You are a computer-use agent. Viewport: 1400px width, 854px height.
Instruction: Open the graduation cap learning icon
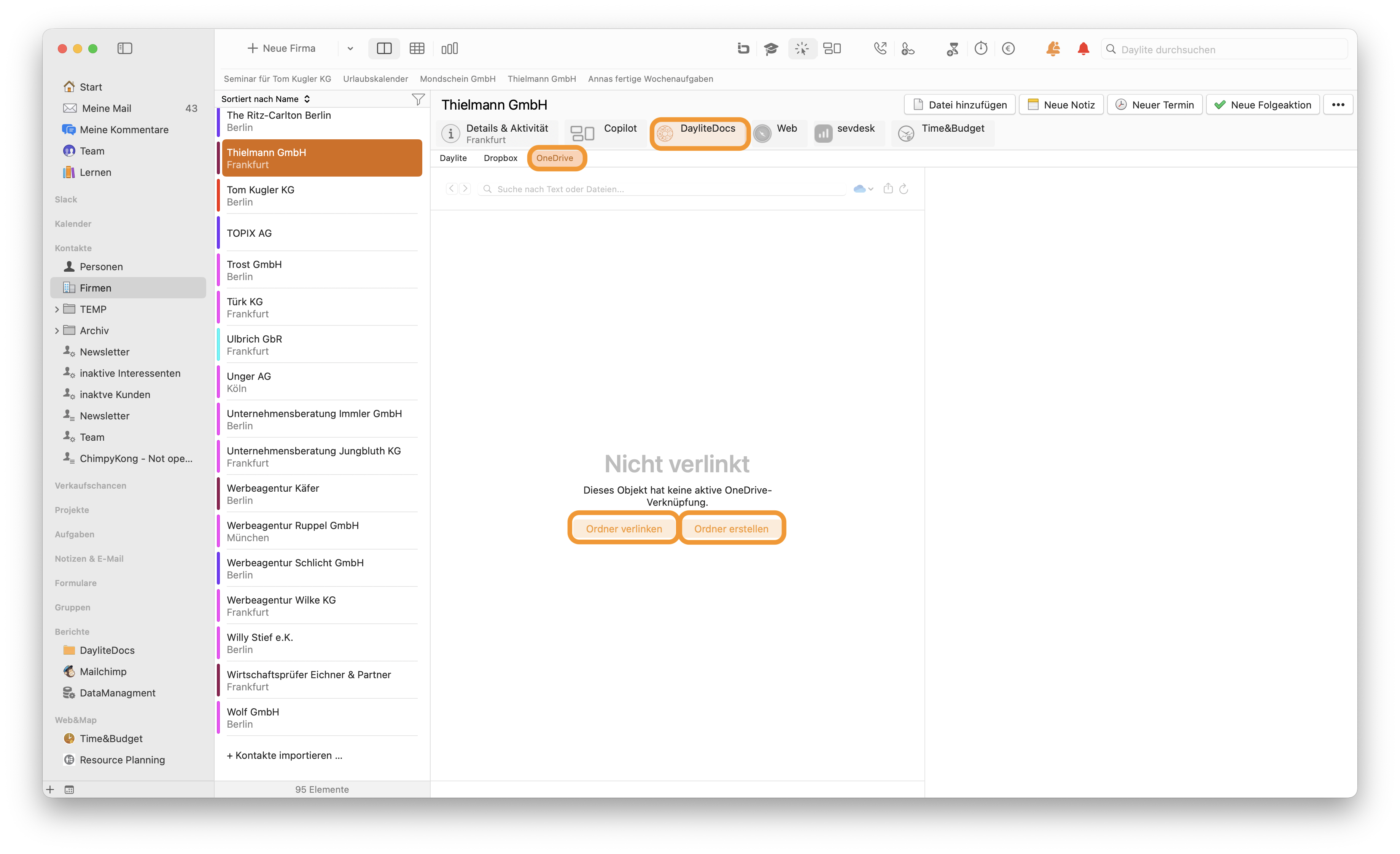point(771,48)
